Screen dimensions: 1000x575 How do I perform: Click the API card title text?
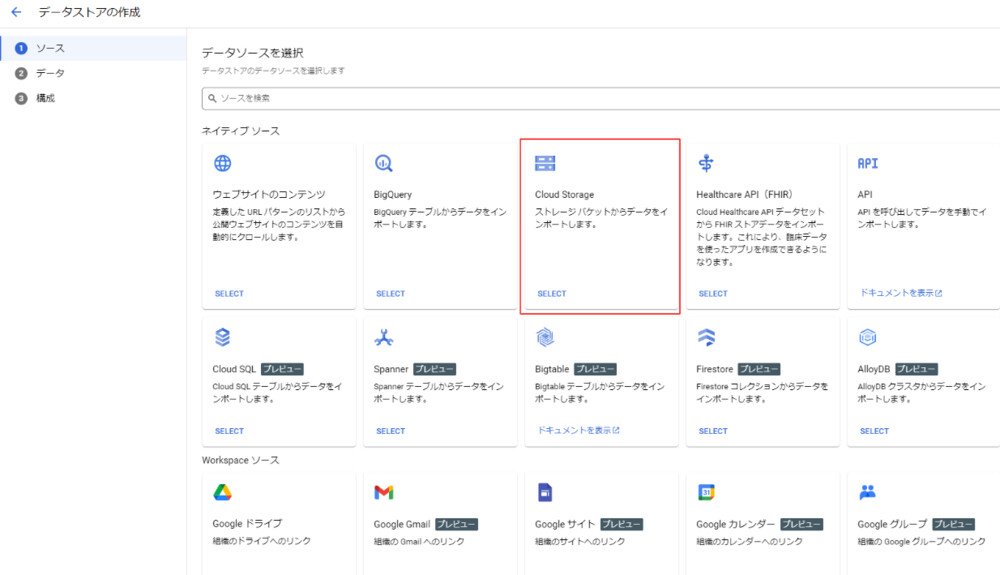point(865,194)
